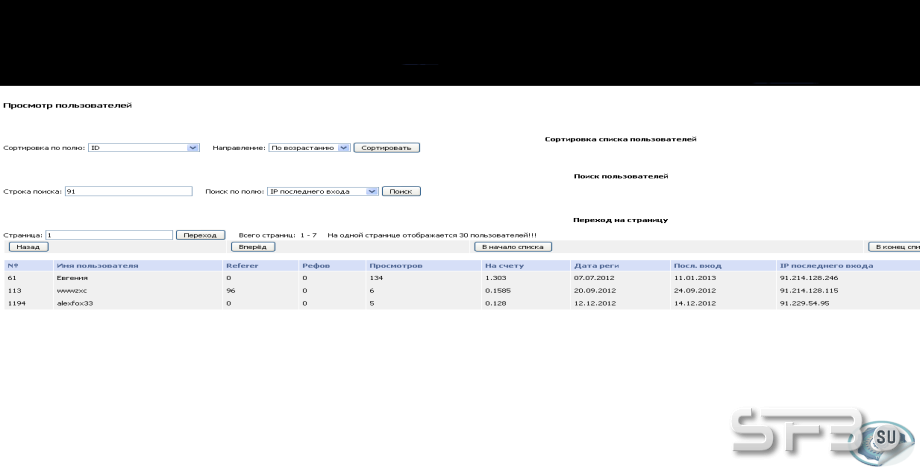This screenshot has width=920, height=470.
Task: Click the 'Поиск' button
Action: [401, 191]
